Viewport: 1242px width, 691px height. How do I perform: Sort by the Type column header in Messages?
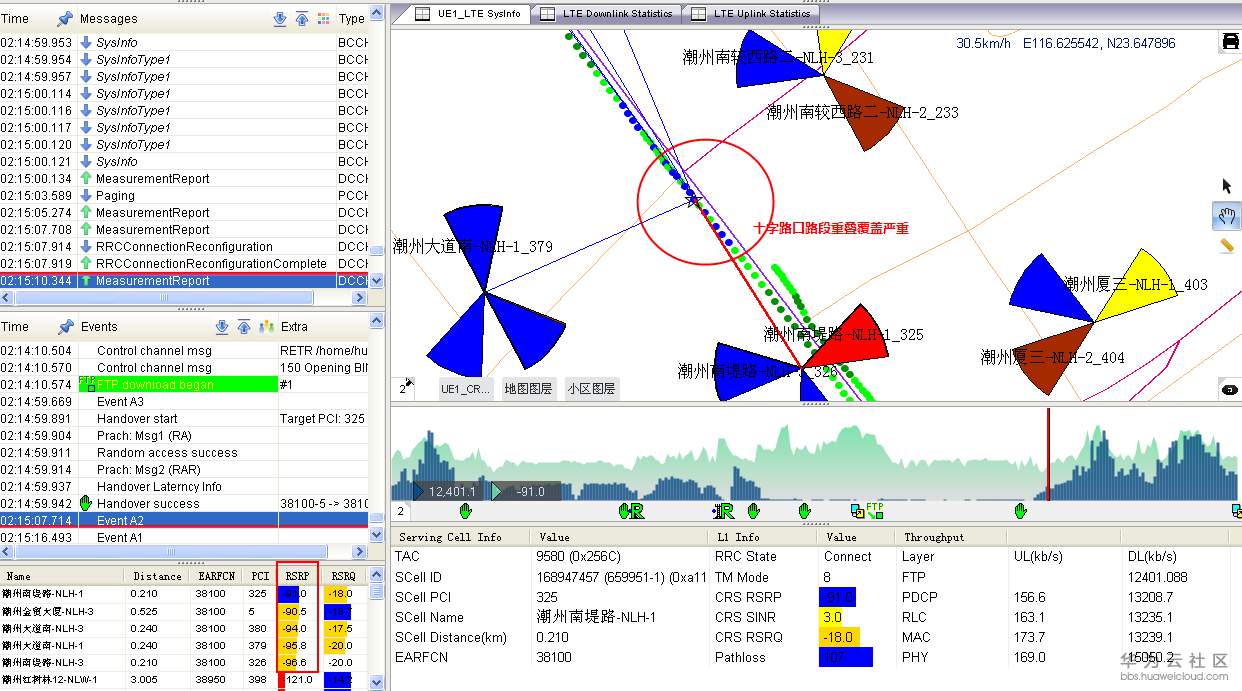351,18
